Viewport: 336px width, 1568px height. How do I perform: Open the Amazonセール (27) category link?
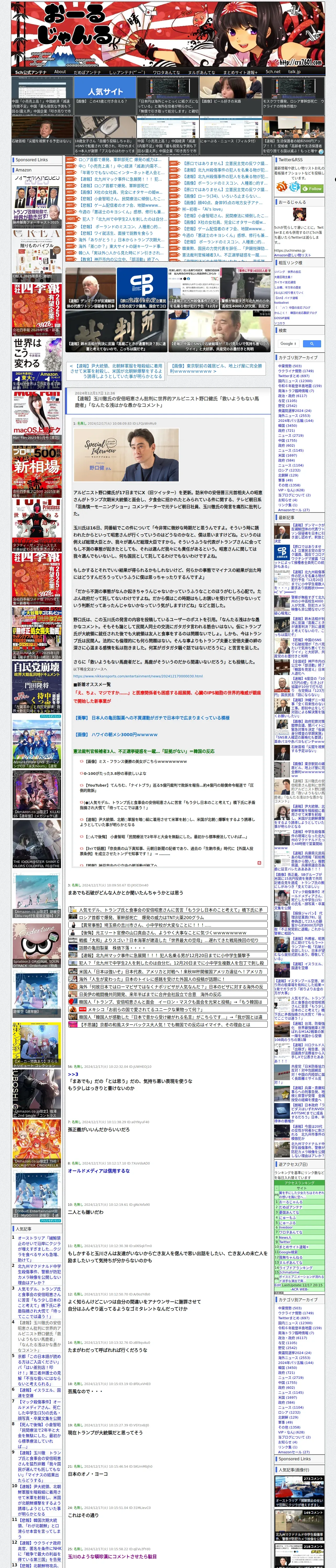293,510
